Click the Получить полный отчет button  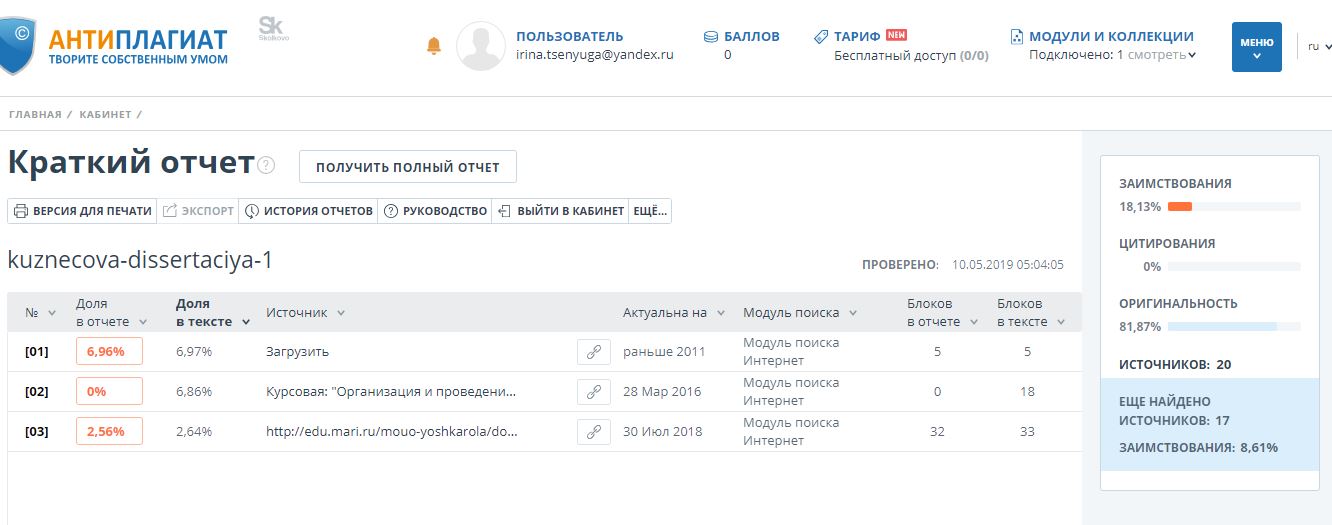[407, 167]
